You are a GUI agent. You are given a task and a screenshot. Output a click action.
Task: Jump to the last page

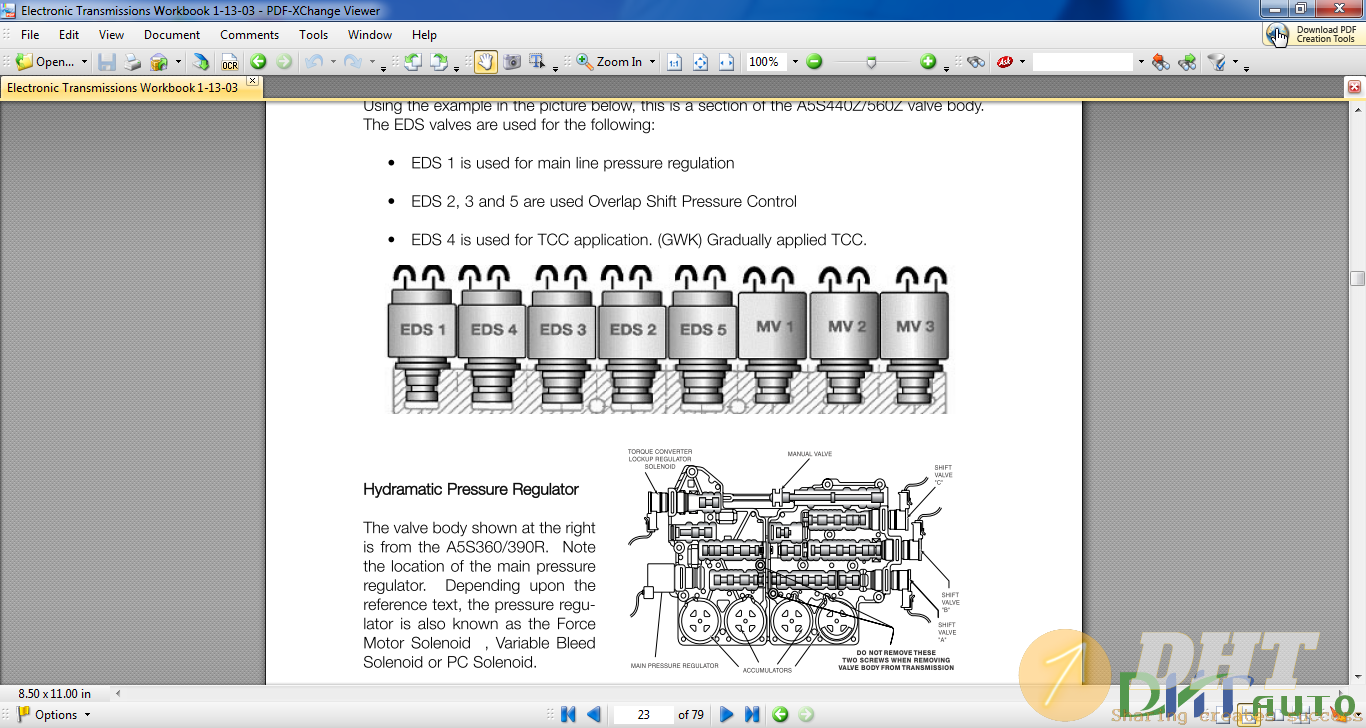click(x=752, y=714)
